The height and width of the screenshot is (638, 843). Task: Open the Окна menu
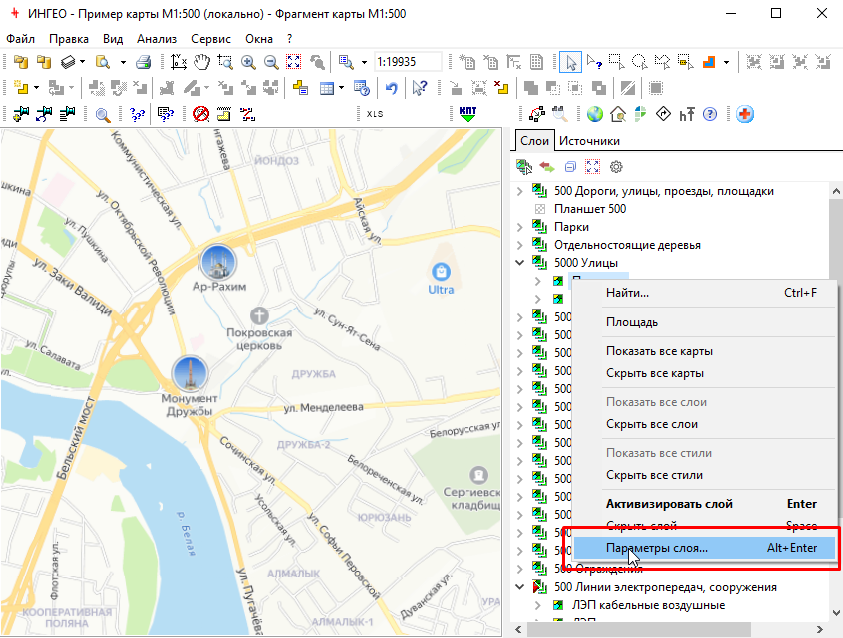pos(259,39)
